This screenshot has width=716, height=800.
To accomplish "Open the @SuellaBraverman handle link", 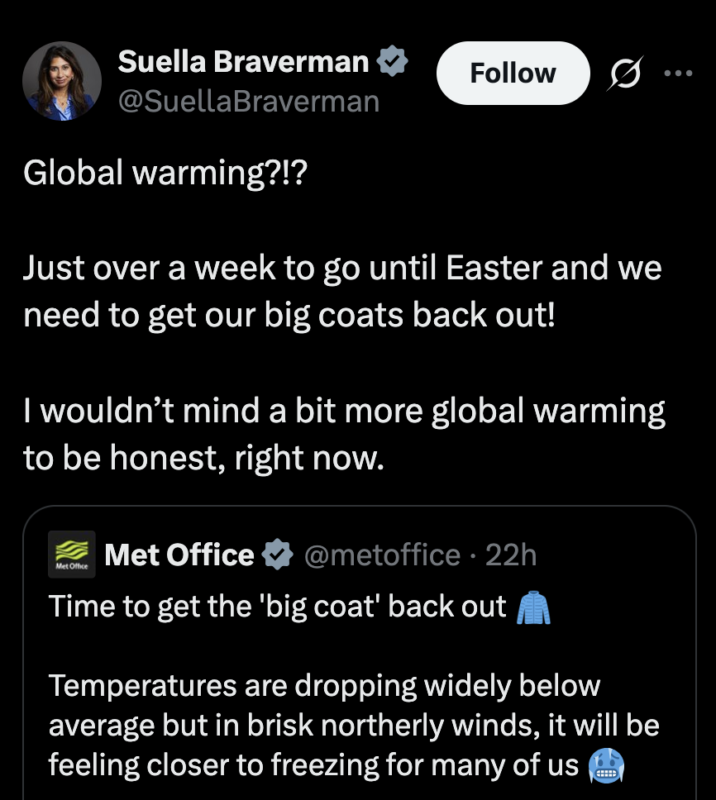I will 248,101.
